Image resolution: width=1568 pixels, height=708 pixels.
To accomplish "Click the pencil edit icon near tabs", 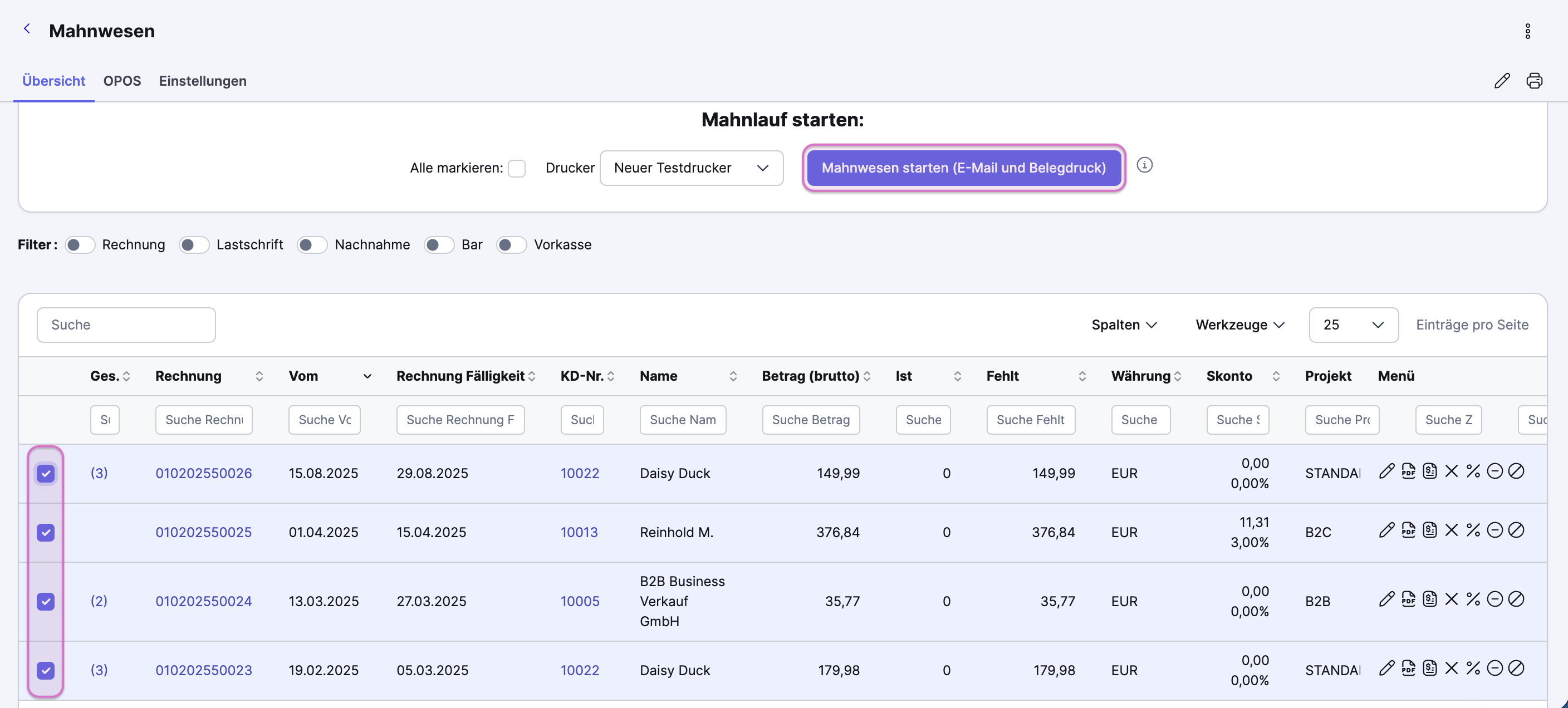I will pos(1502,80).
